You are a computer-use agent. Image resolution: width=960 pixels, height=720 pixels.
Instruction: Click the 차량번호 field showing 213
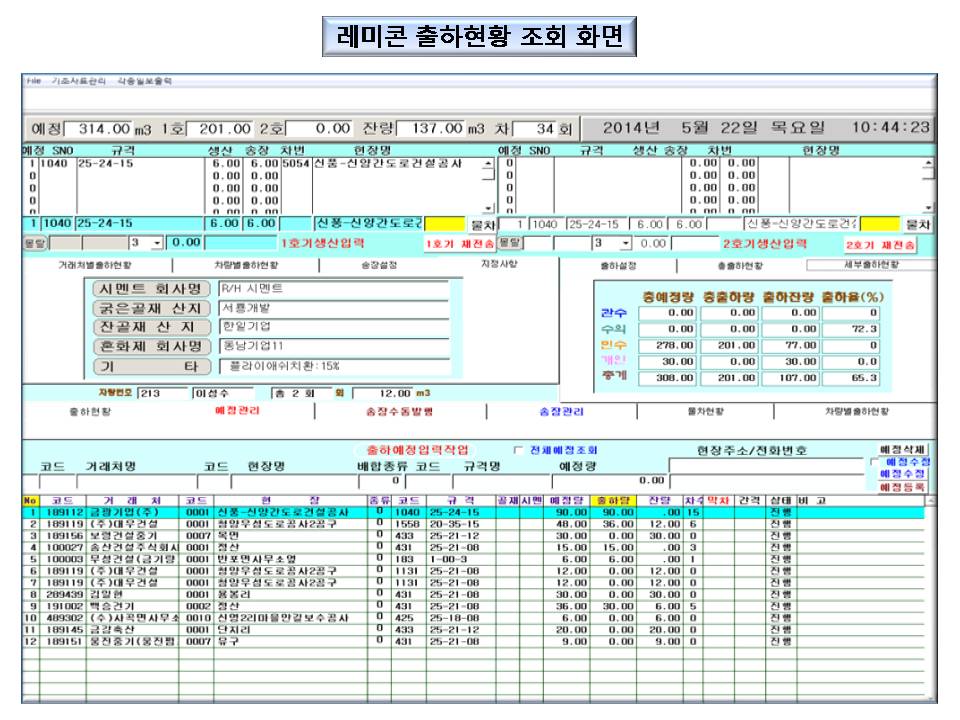(x=162, y=393)
